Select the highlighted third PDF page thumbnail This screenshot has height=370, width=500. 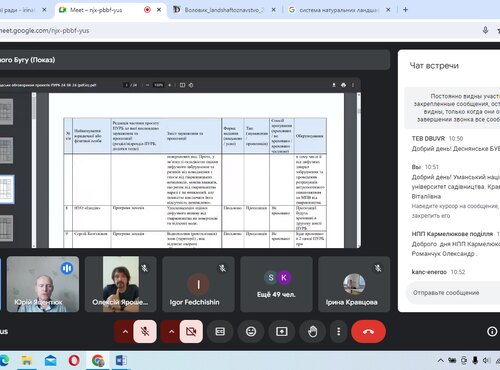click(7, 189)
